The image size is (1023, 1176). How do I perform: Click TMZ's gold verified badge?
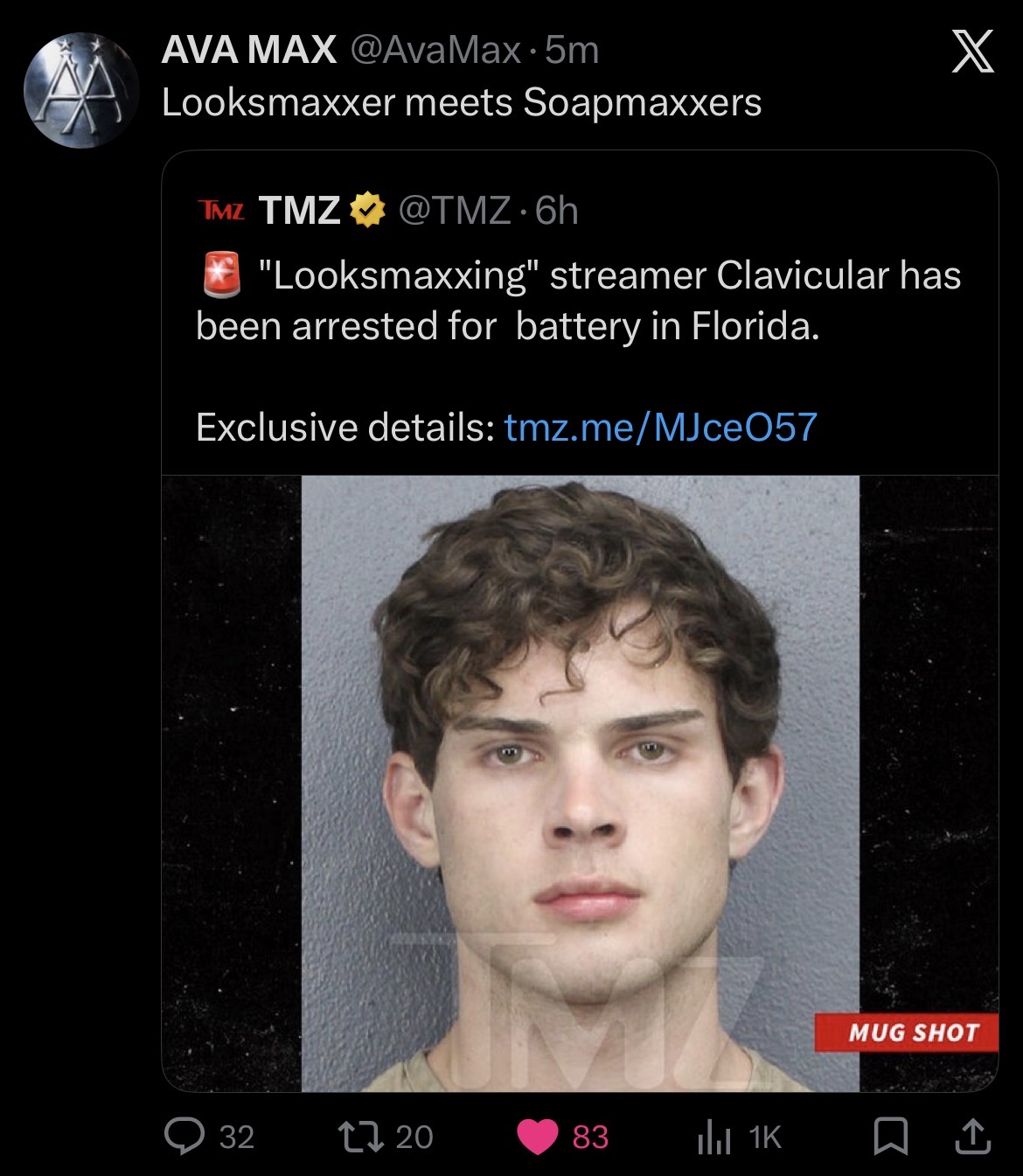[368, 211]
